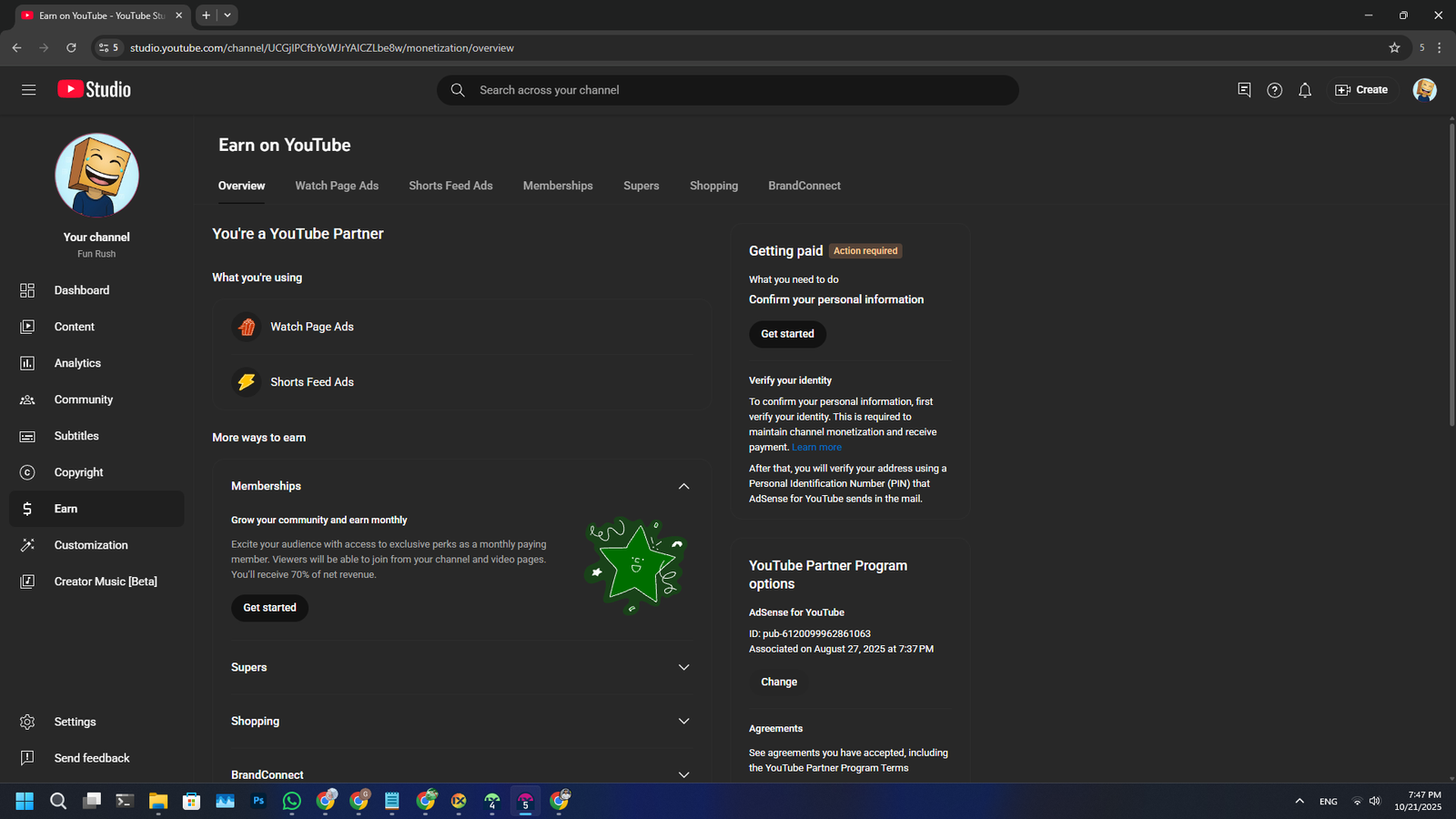The width and height of the screenshot is (1456, 819).
Task: Open the help question mark icon
Action: [1274, 90]
